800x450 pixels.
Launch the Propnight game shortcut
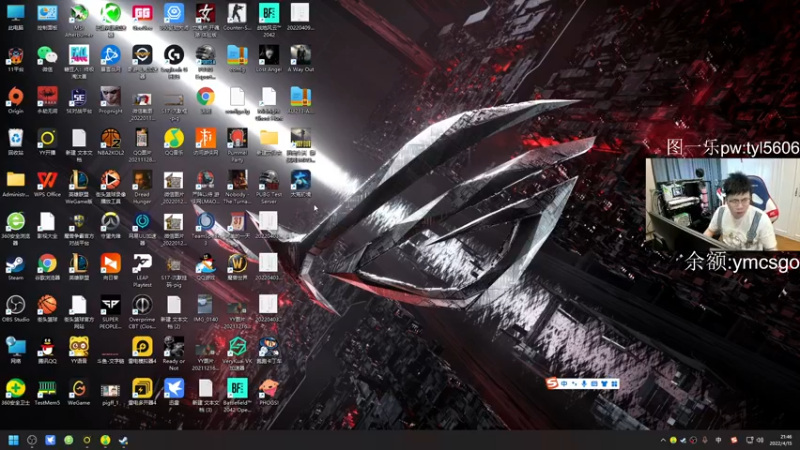coord(110,100)
